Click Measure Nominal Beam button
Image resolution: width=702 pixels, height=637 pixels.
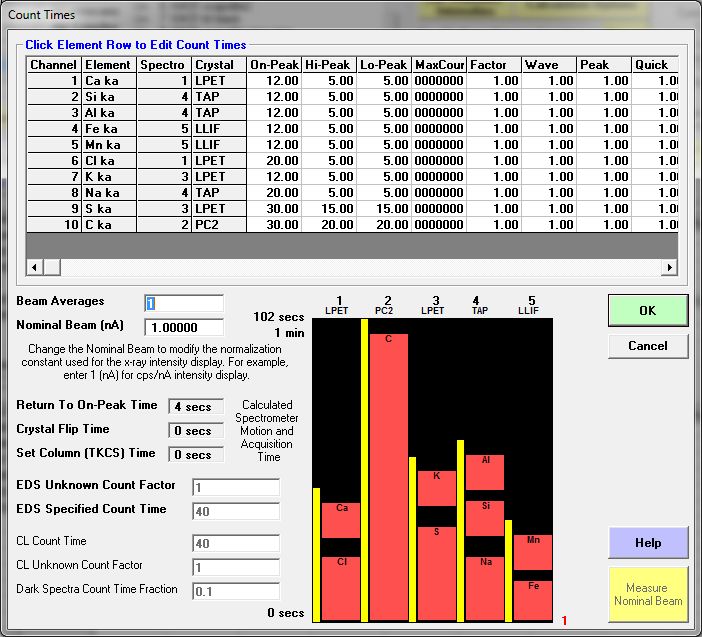(x=647, y=594)
